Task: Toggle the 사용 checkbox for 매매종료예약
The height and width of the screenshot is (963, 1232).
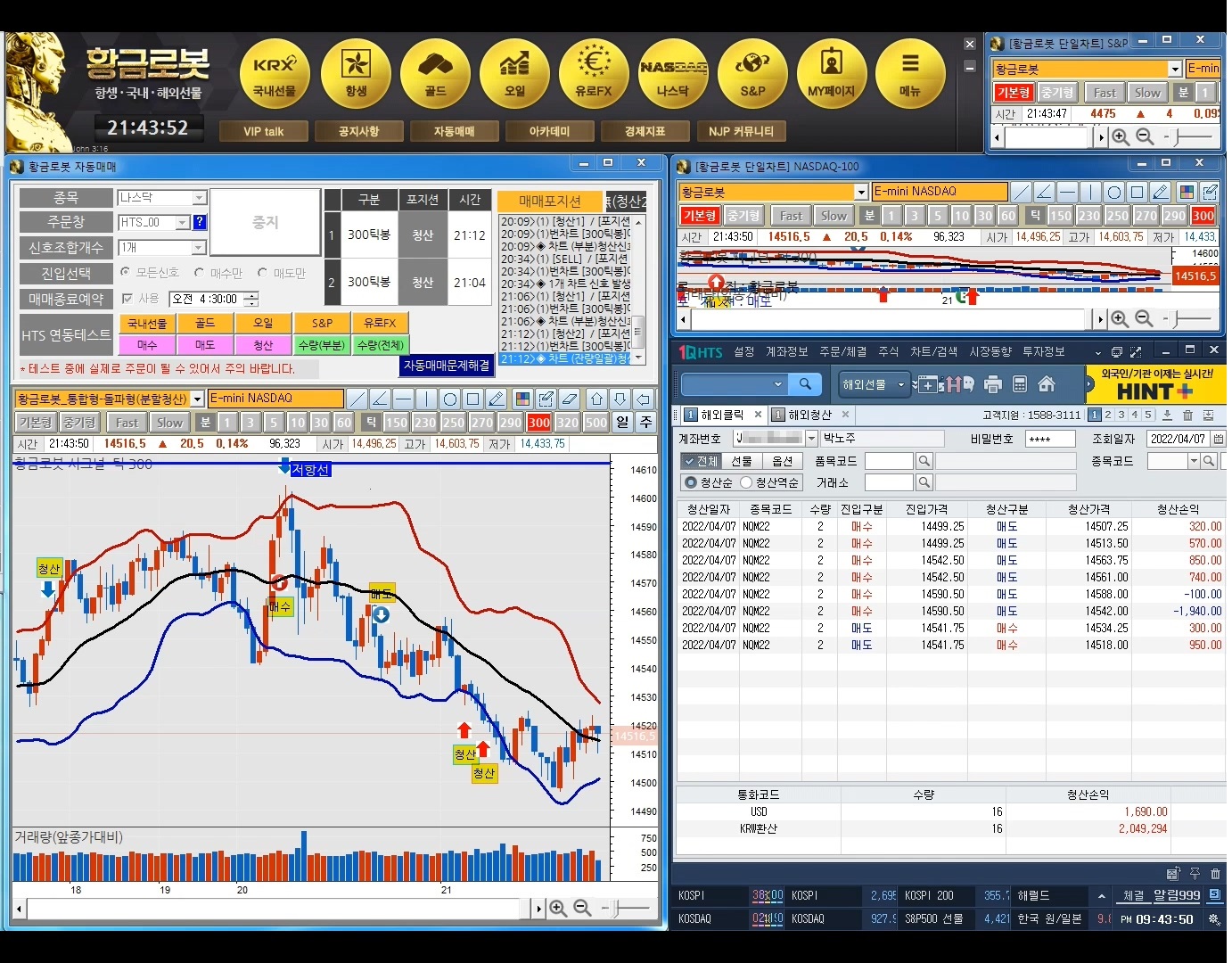Action: 127,299
